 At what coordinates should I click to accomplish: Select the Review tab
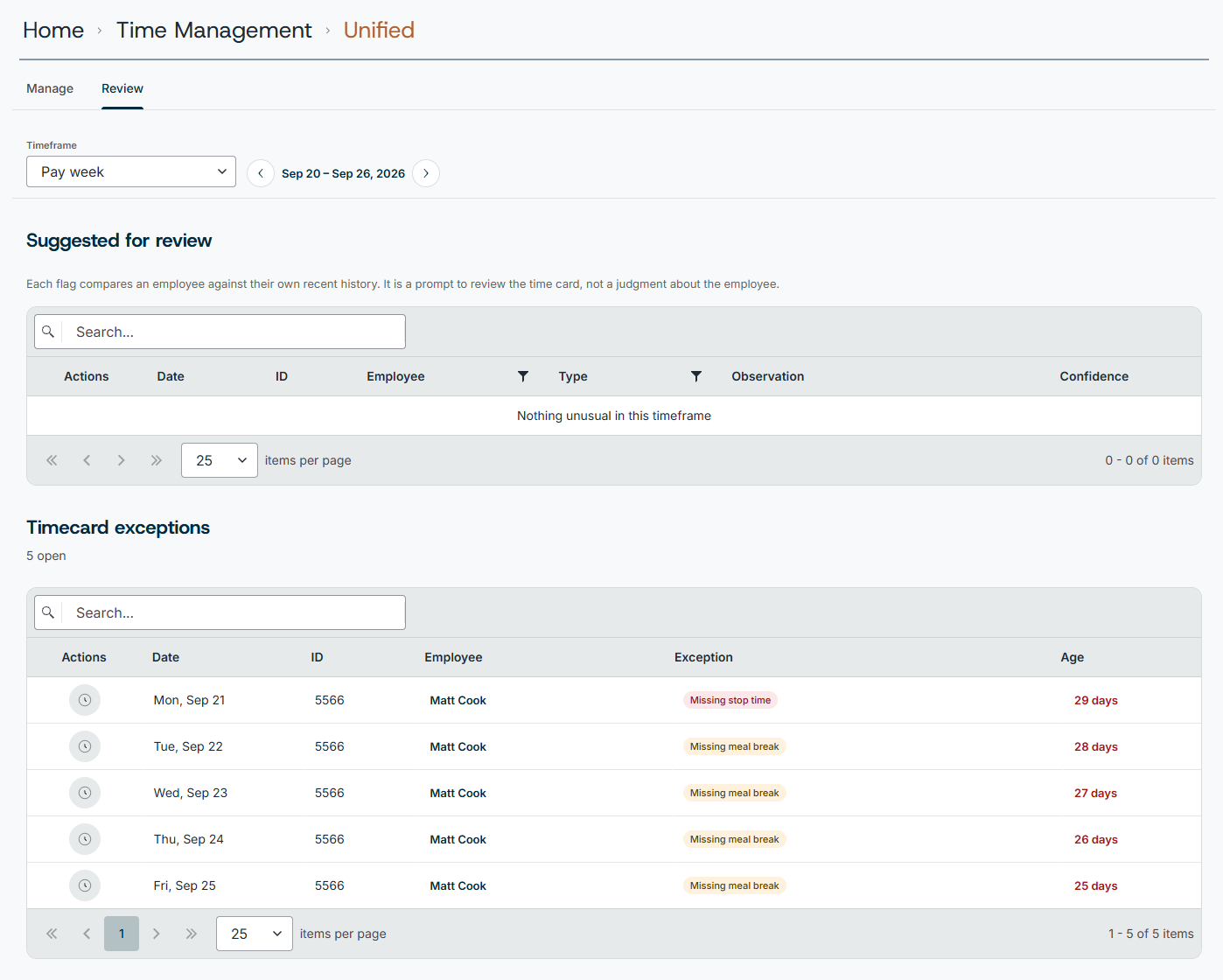click(x=122, y=88)
